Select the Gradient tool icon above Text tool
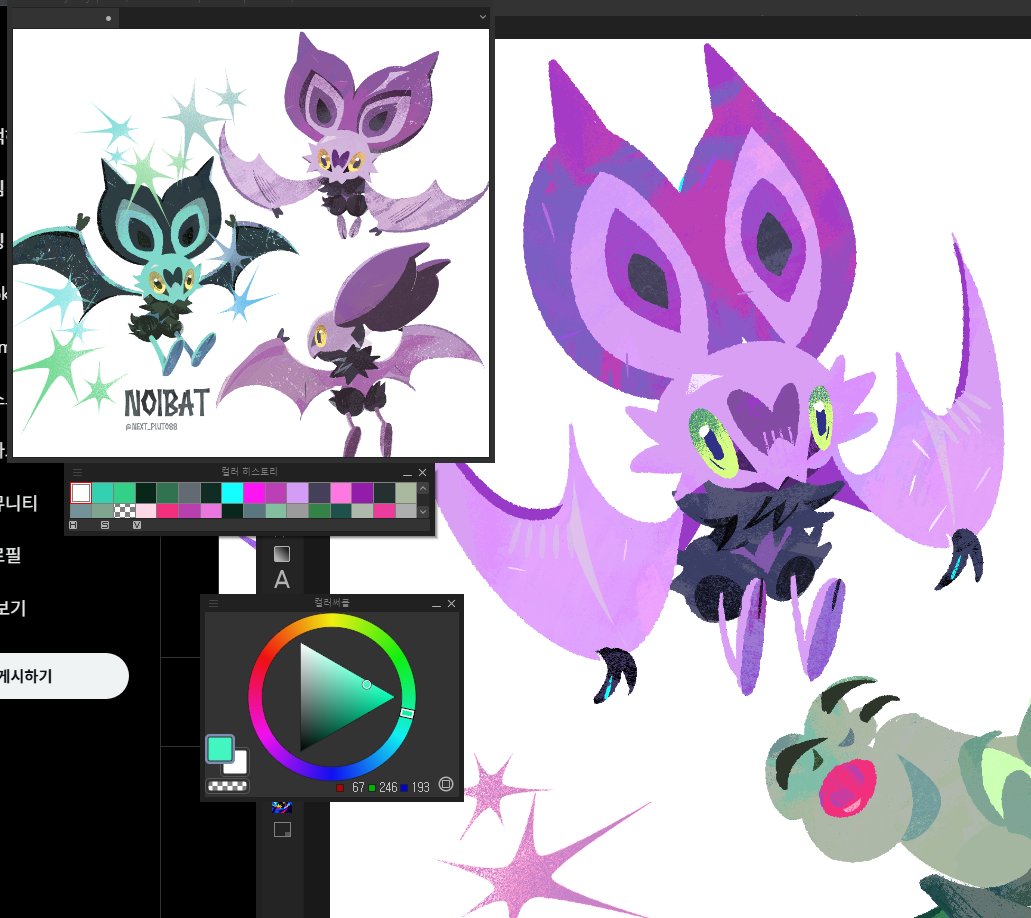 point(281,554)
